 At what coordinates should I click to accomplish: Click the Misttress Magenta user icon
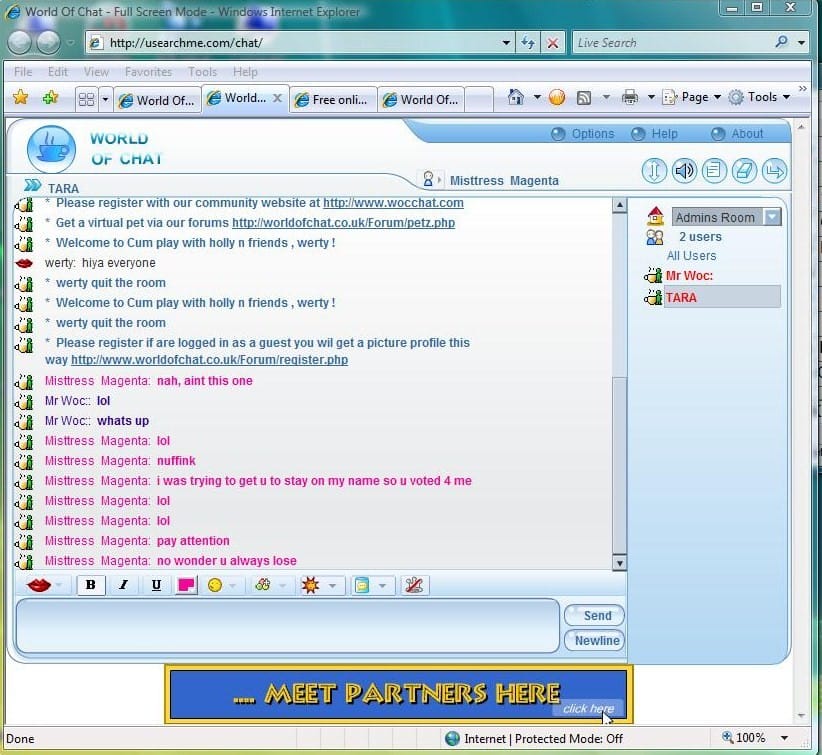tap(428, 179)
